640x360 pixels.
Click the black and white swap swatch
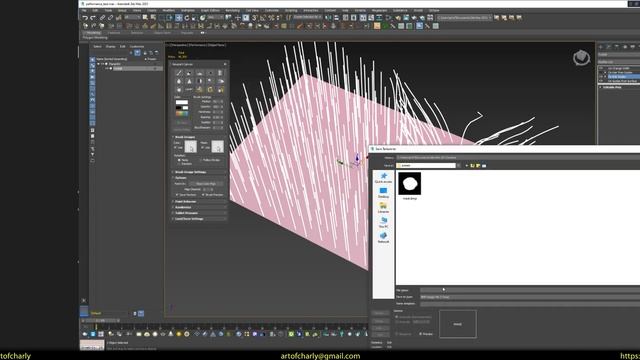(182, 108)
